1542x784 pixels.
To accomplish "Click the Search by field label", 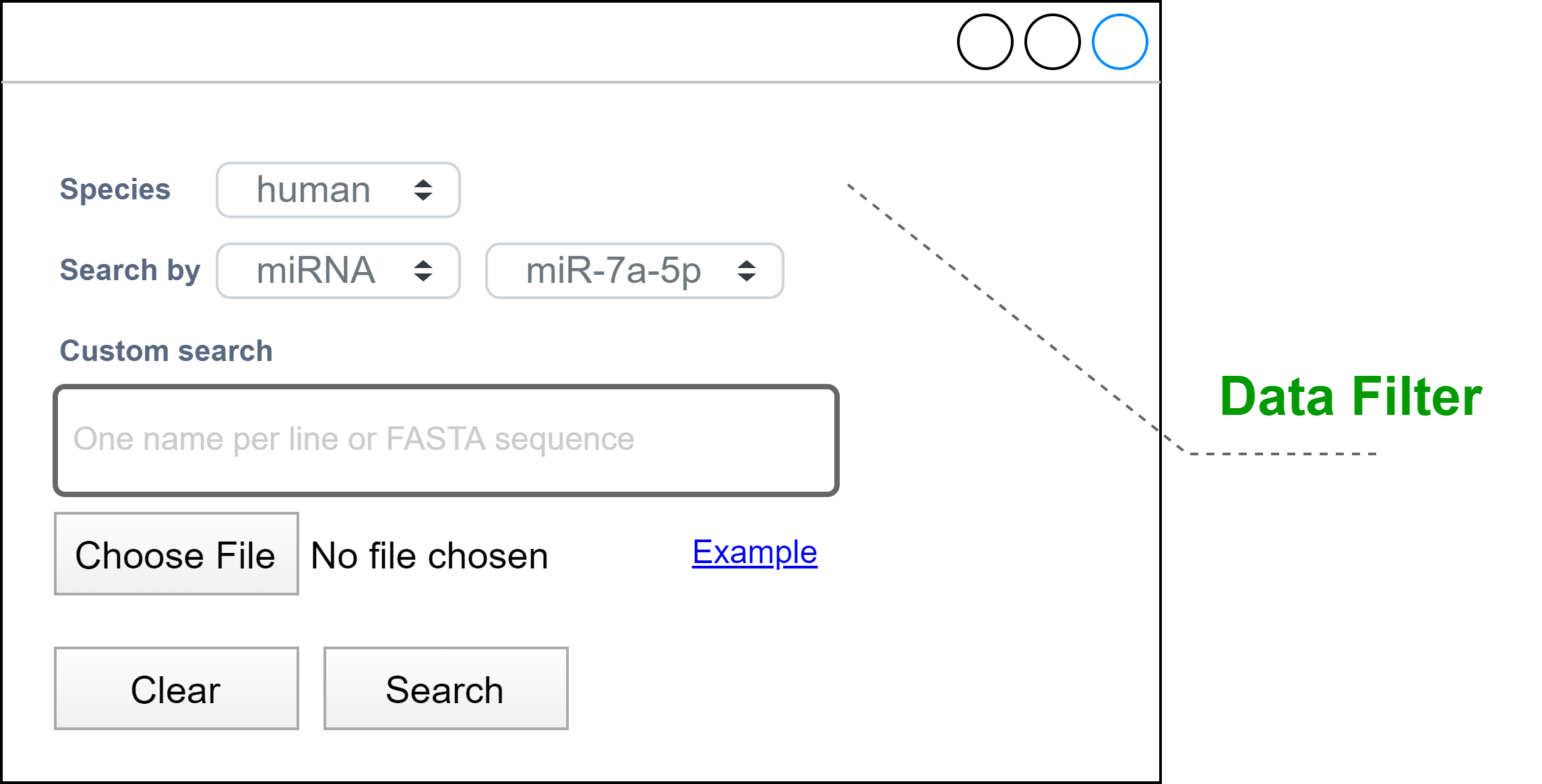I will [x=130, y=270].
